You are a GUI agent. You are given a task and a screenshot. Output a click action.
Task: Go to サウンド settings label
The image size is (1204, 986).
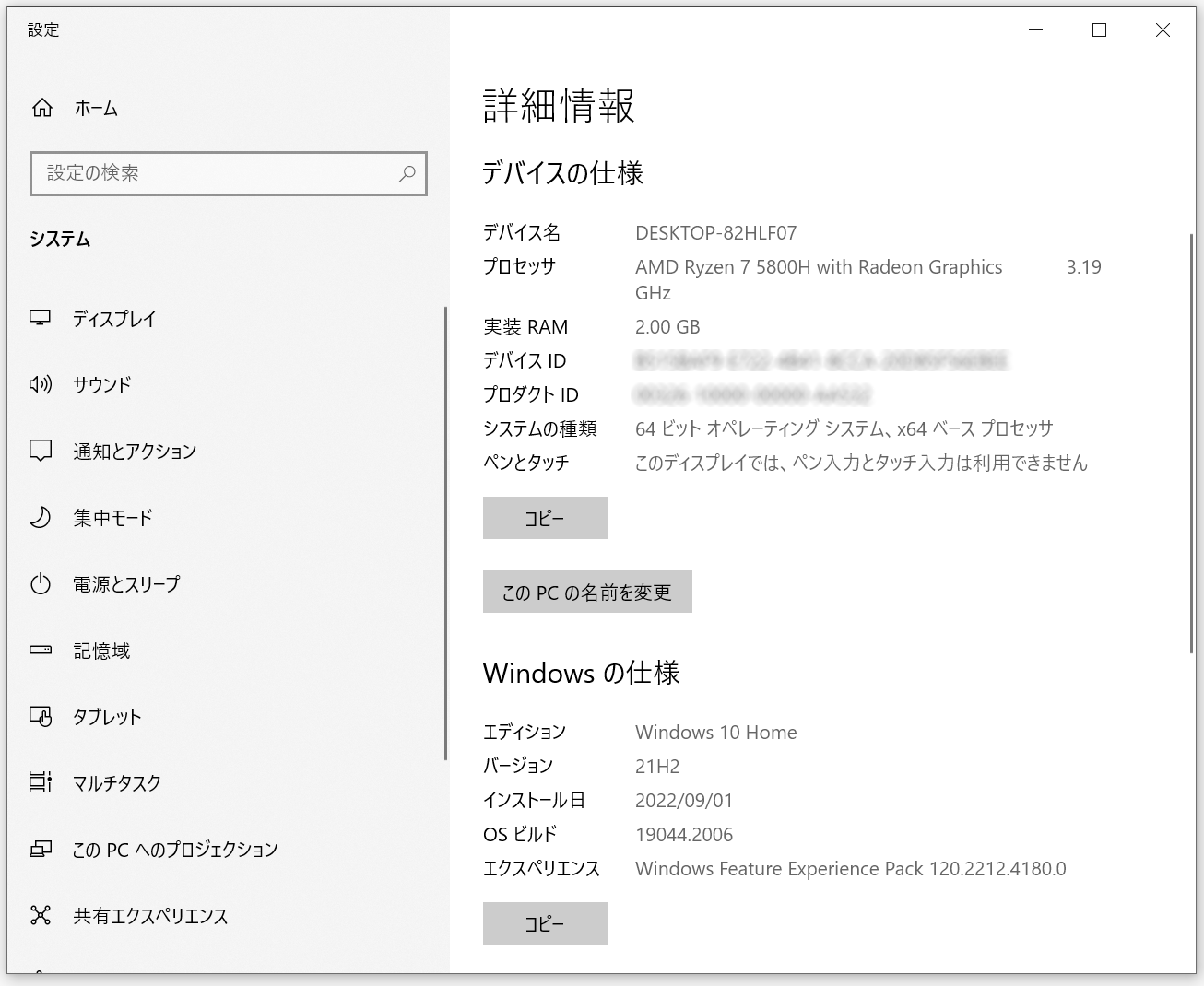[102, 385]
